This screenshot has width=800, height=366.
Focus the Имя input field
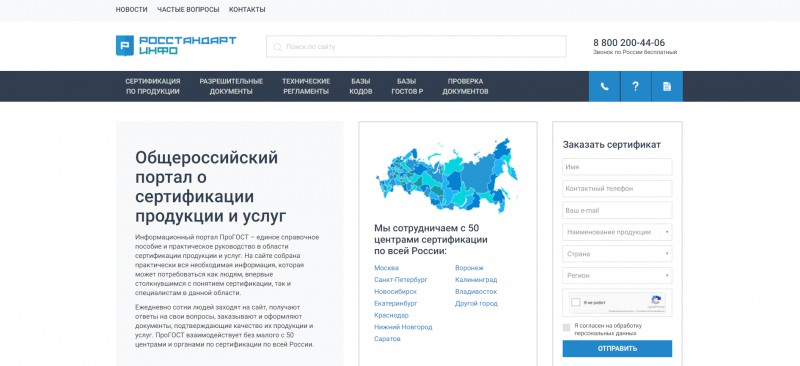[617, 167]
